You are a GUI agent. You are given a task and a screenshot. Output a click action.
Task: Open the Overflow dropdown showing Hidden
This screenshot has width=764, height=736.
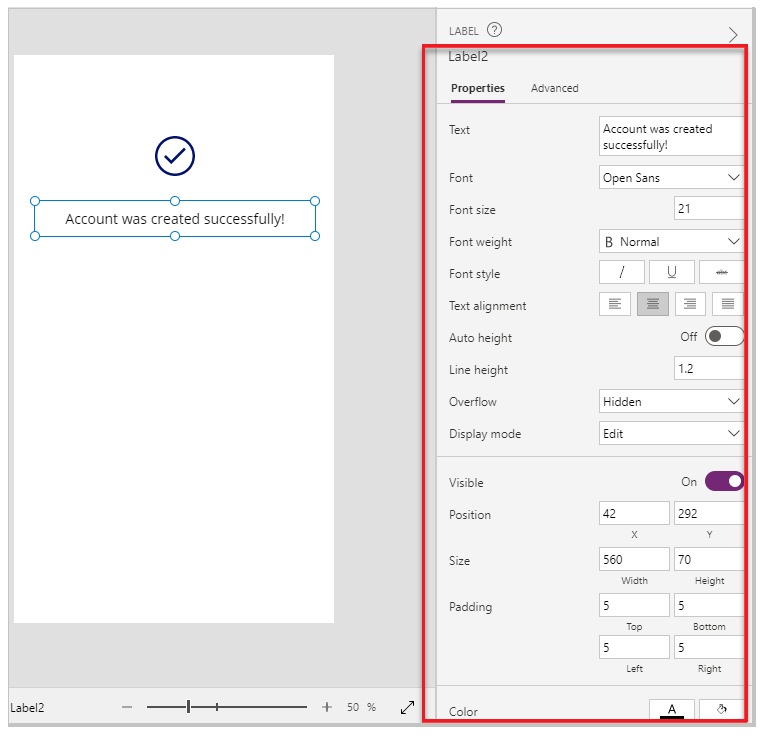[671, 401]
